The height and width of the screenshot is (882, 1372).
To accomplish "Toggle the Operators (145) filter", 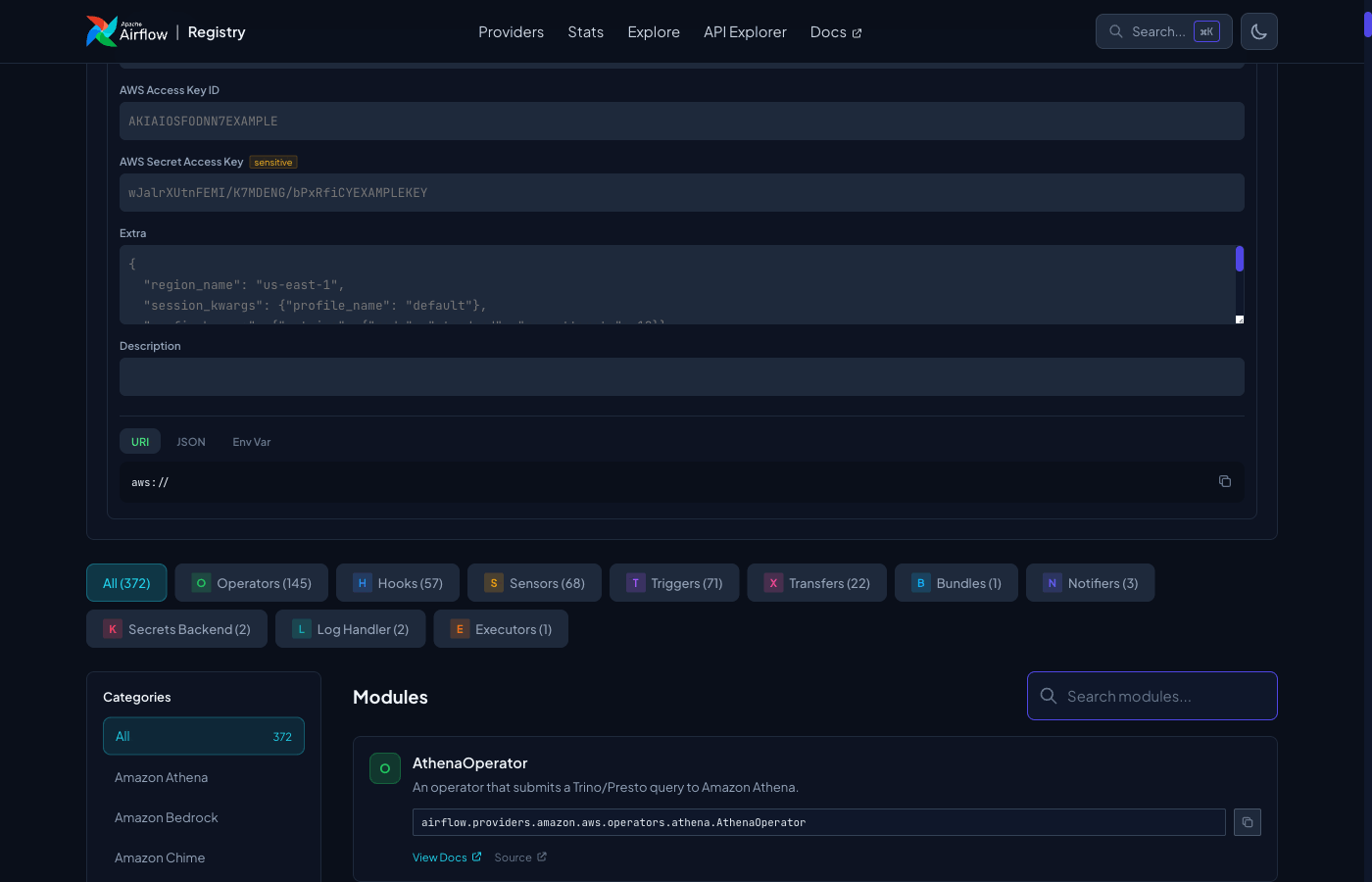I will (x=251, y=582).
